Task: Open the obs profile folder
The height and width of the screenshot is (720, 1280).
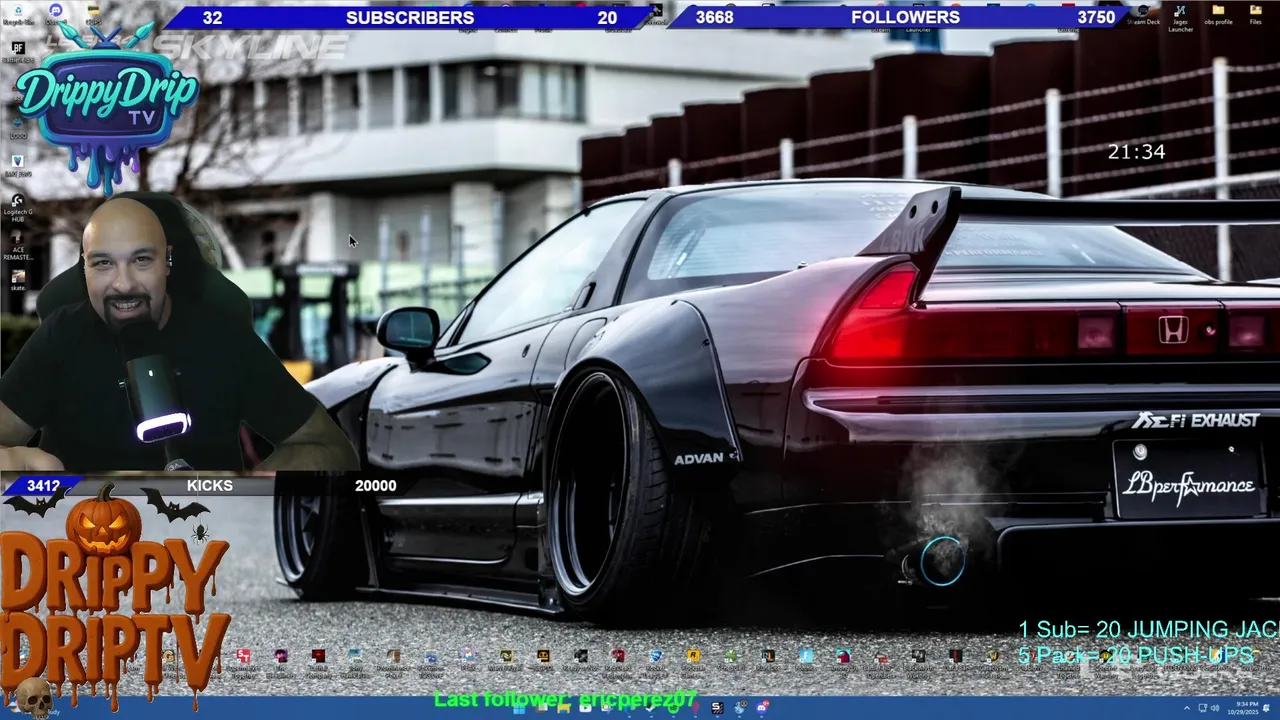Action: click(1218, 15)
